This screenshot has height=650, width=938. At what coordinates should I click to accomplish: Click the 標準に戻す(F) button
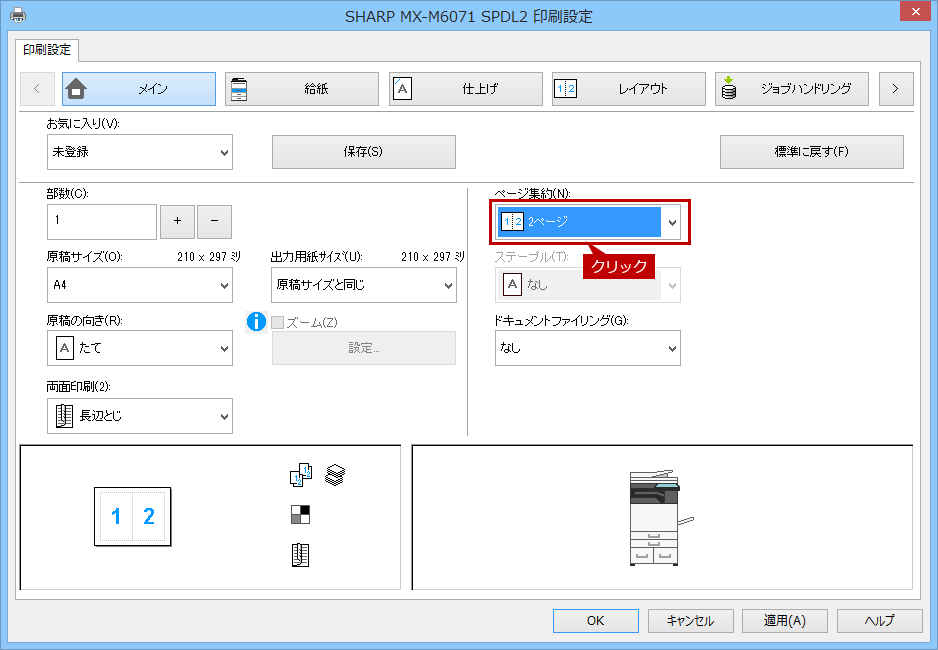tap(812, 152)
